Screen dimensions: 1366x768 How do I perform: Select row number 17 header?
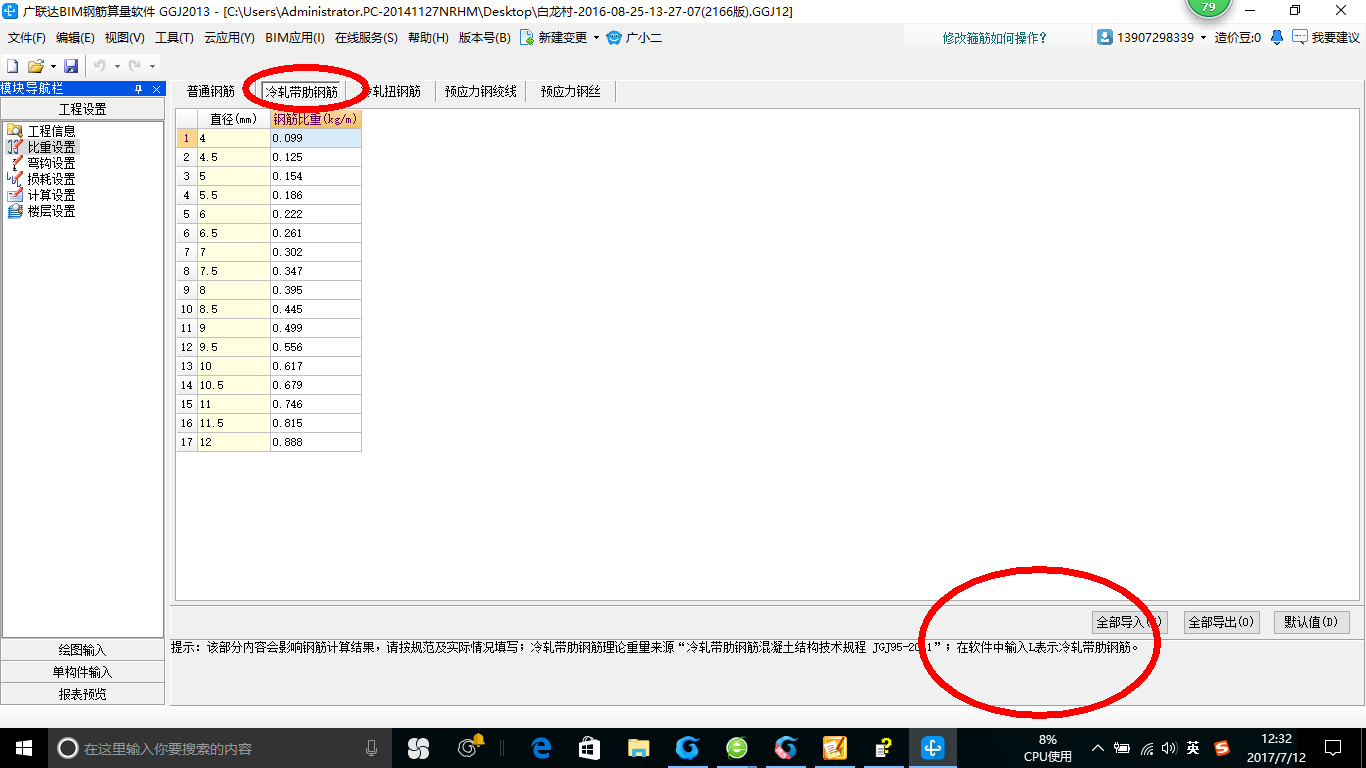187,442
